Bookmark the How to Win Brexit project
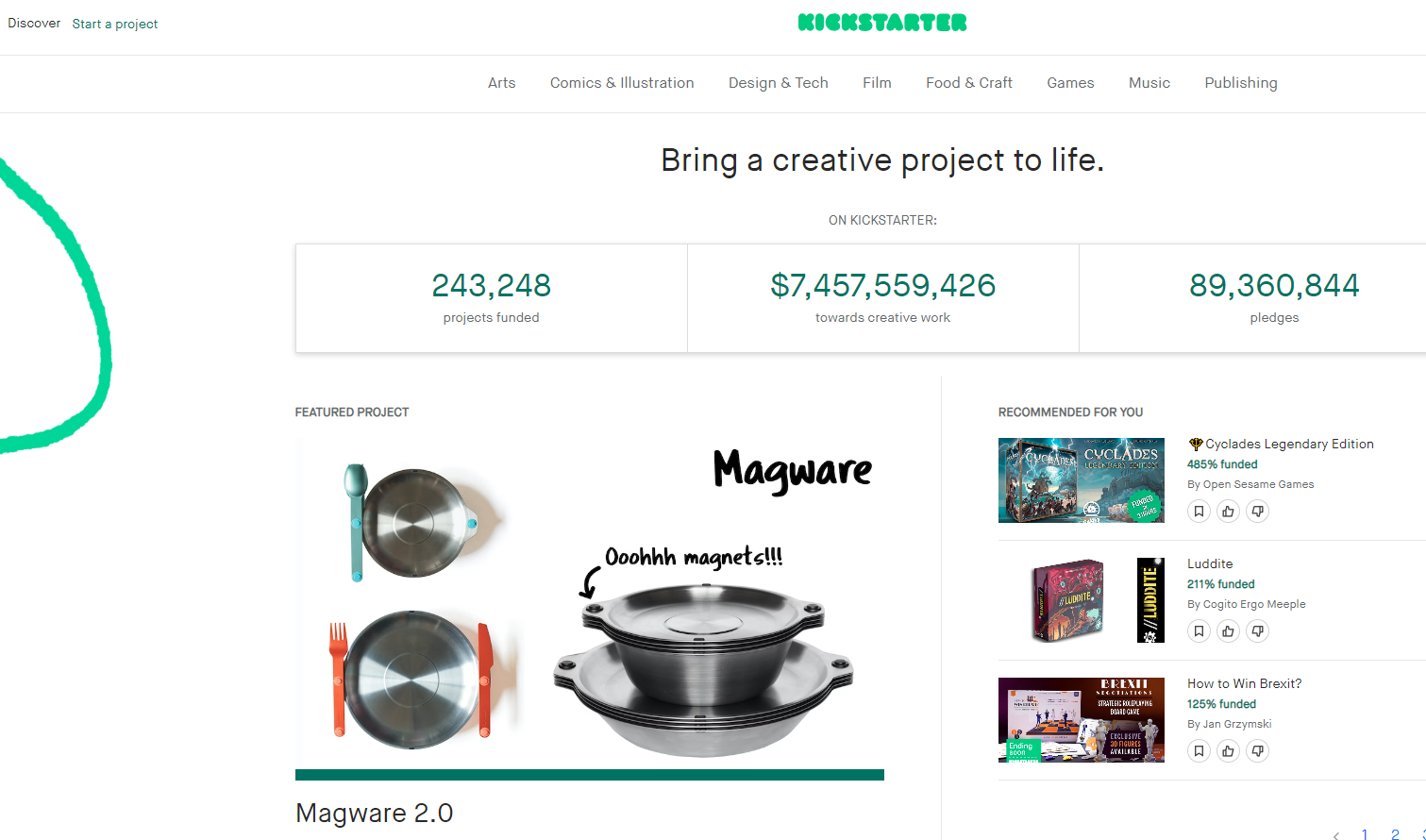The image size is (1426, 840). [1199, 751]
